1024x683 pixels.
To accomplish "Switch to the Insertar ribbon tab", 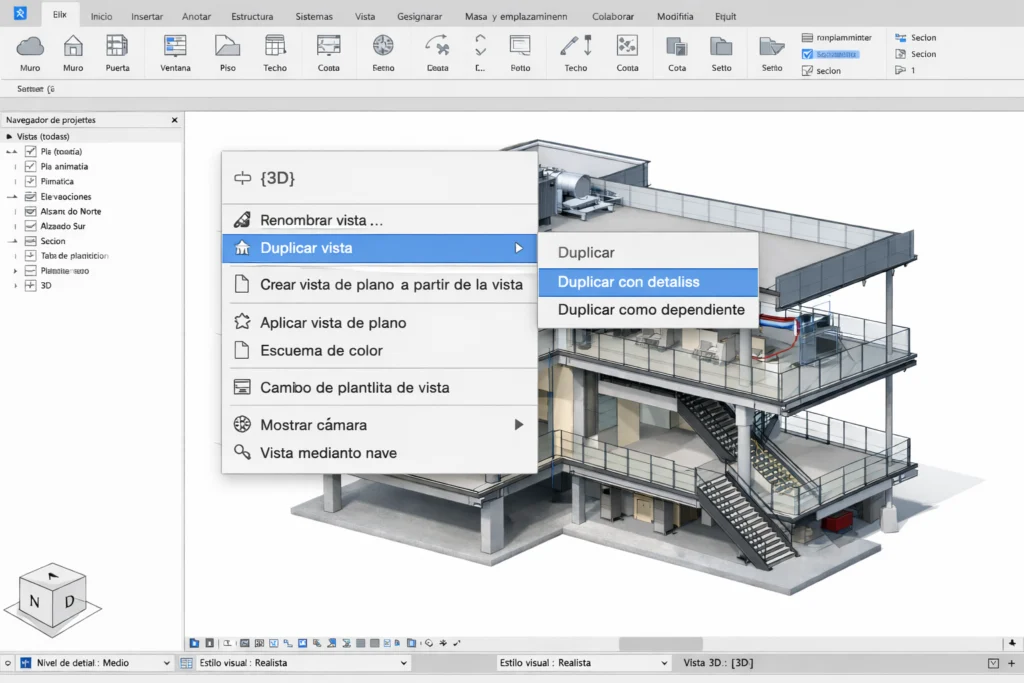I will click(x=146, y=16).
